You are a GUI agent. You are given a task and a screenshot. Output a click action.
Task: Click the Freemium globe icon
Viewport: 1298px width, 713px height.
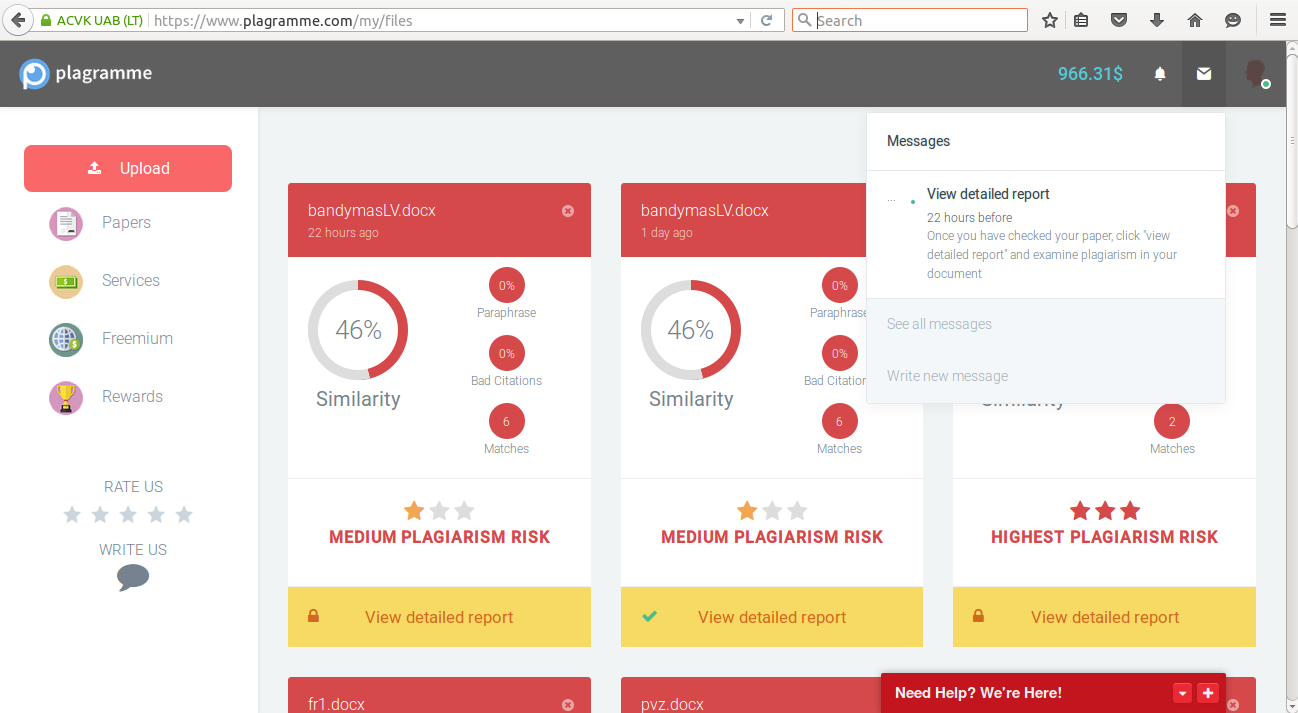(x=66, y=339)
